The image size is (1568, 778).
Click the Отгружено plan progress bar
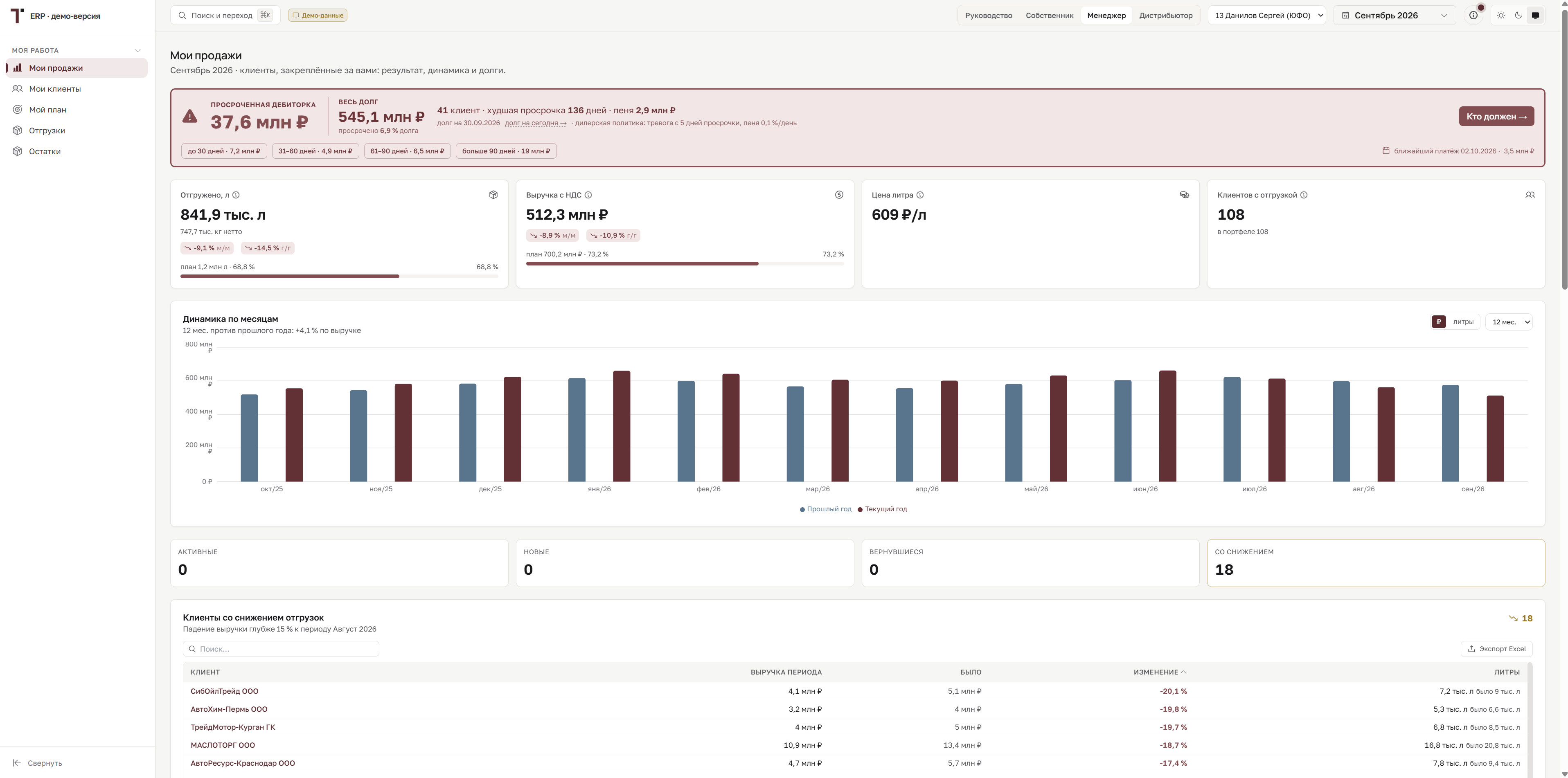(x=339, y=276)
